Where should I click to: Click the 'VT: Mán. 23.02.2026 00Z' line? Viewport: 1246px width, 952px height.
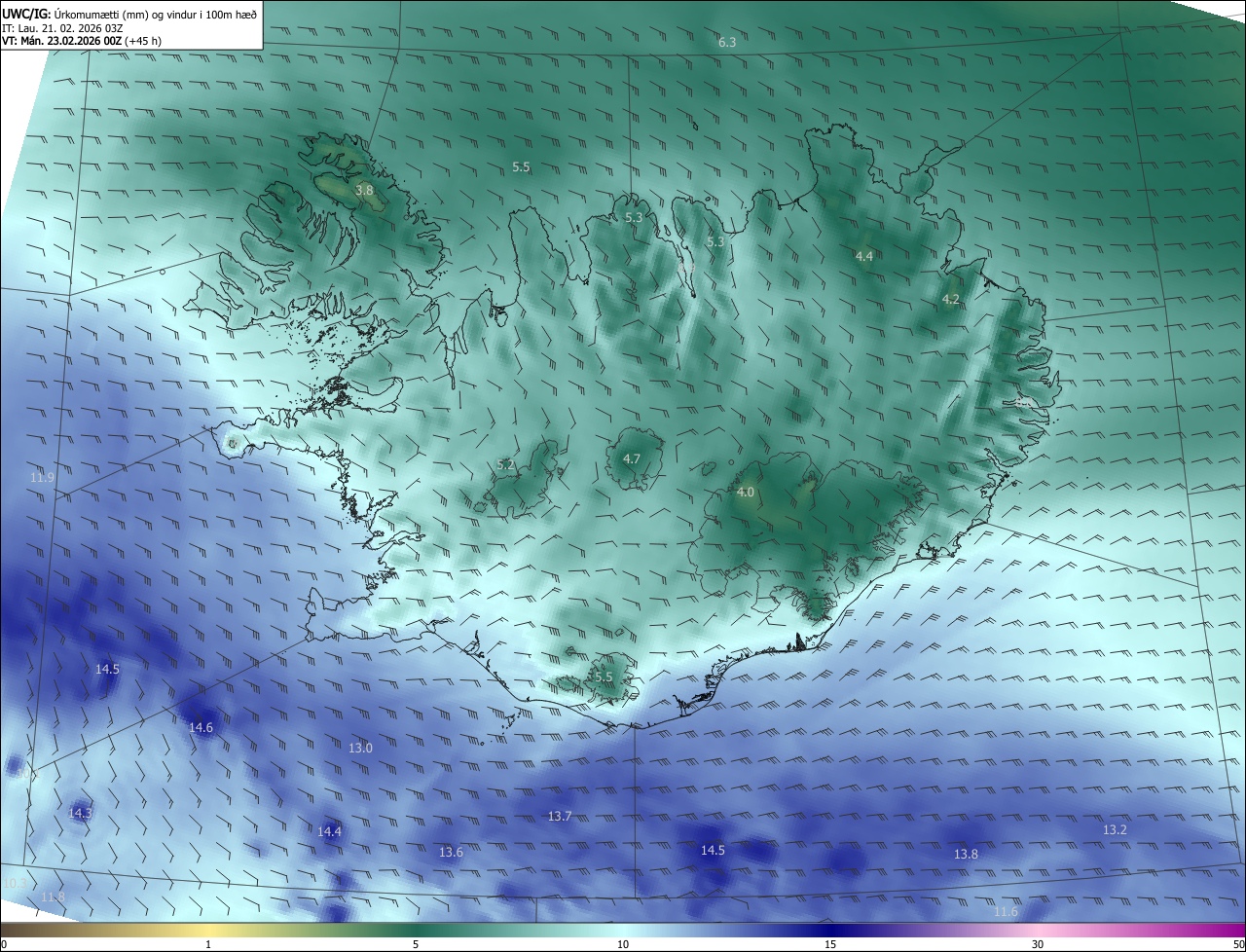[81, 41]
